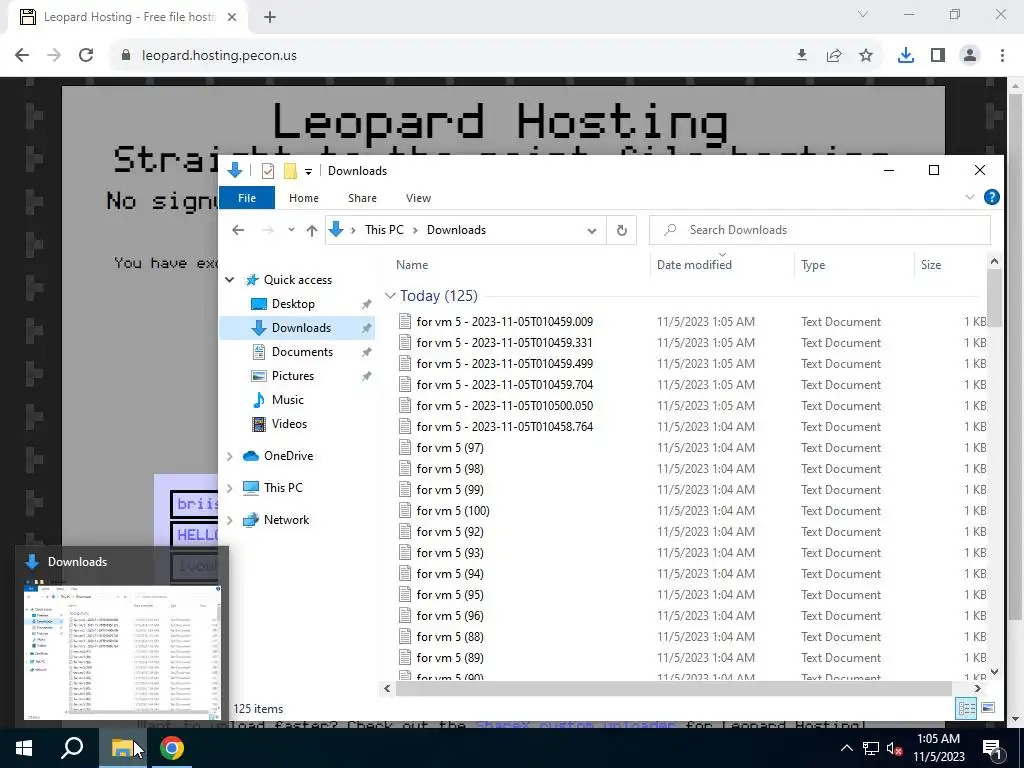
Task: Click the Chrome taskbar icon
Action: (x=172, y=748)
